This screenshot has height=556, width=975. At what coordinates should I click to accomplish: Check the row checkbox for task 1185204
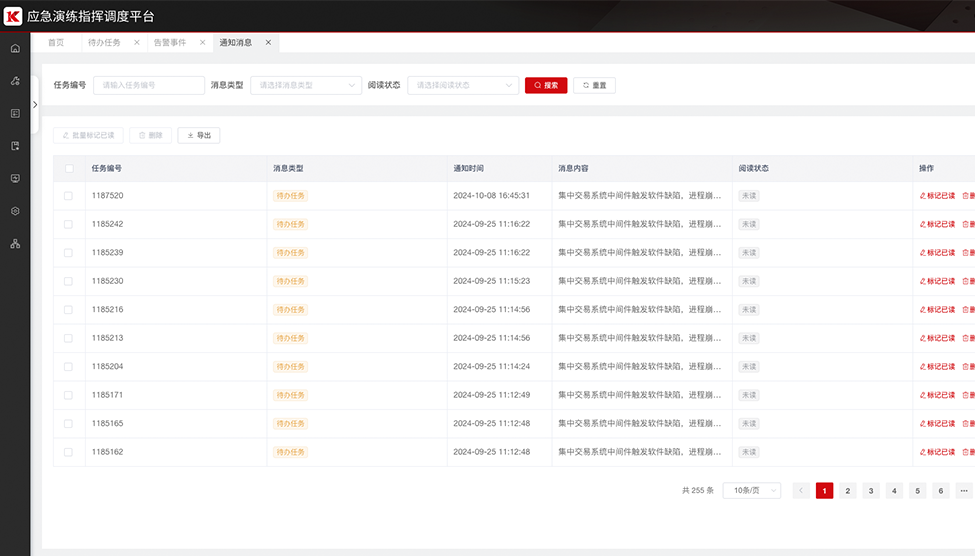click(68, 367)
